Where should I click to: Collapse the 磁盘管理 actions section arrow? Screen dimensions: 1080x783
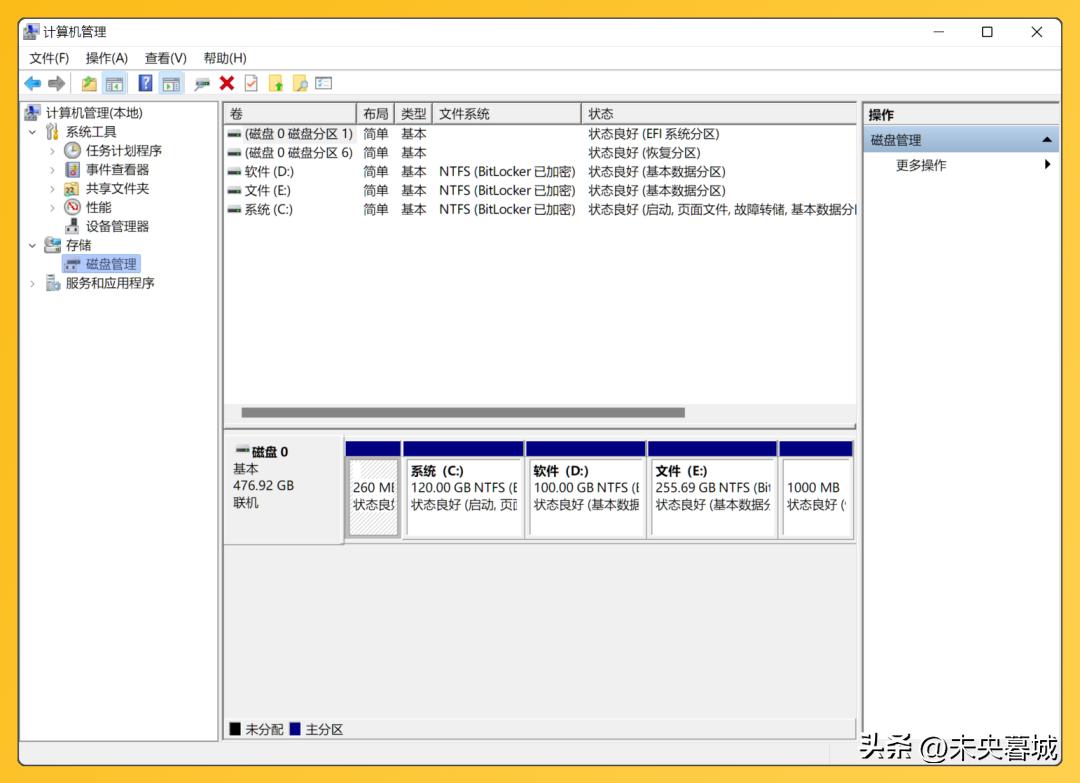[1046, 140]
